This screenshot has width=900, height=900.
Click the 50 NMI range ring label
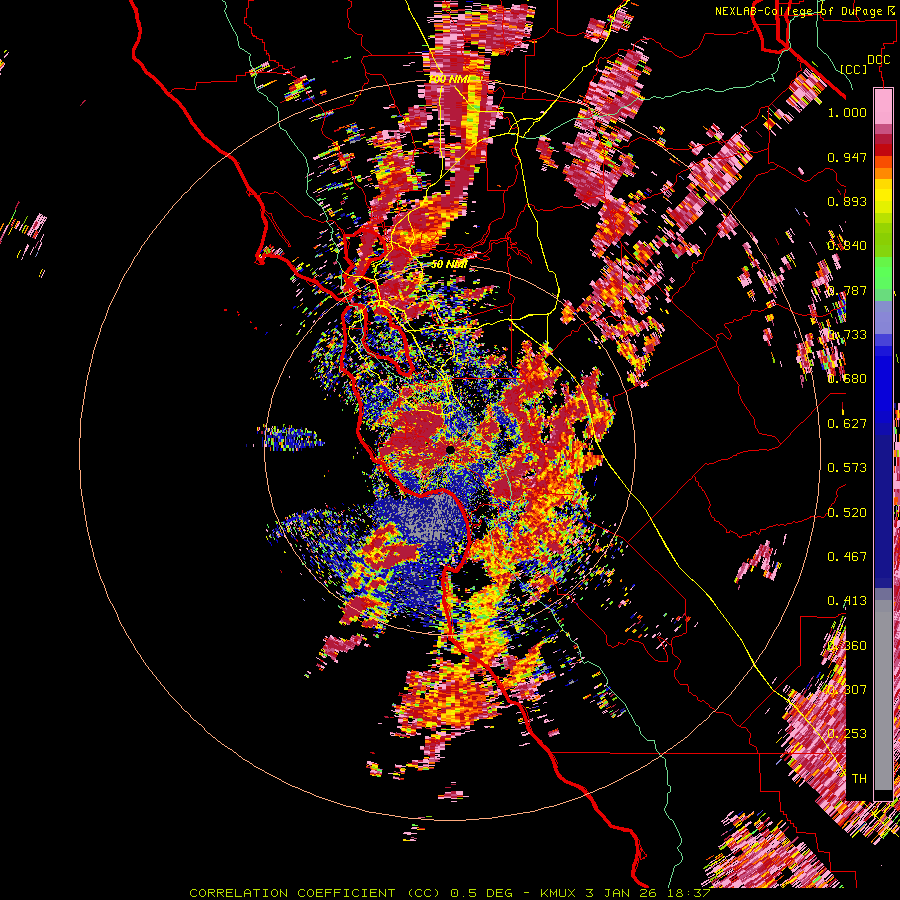tap(449, 264)
